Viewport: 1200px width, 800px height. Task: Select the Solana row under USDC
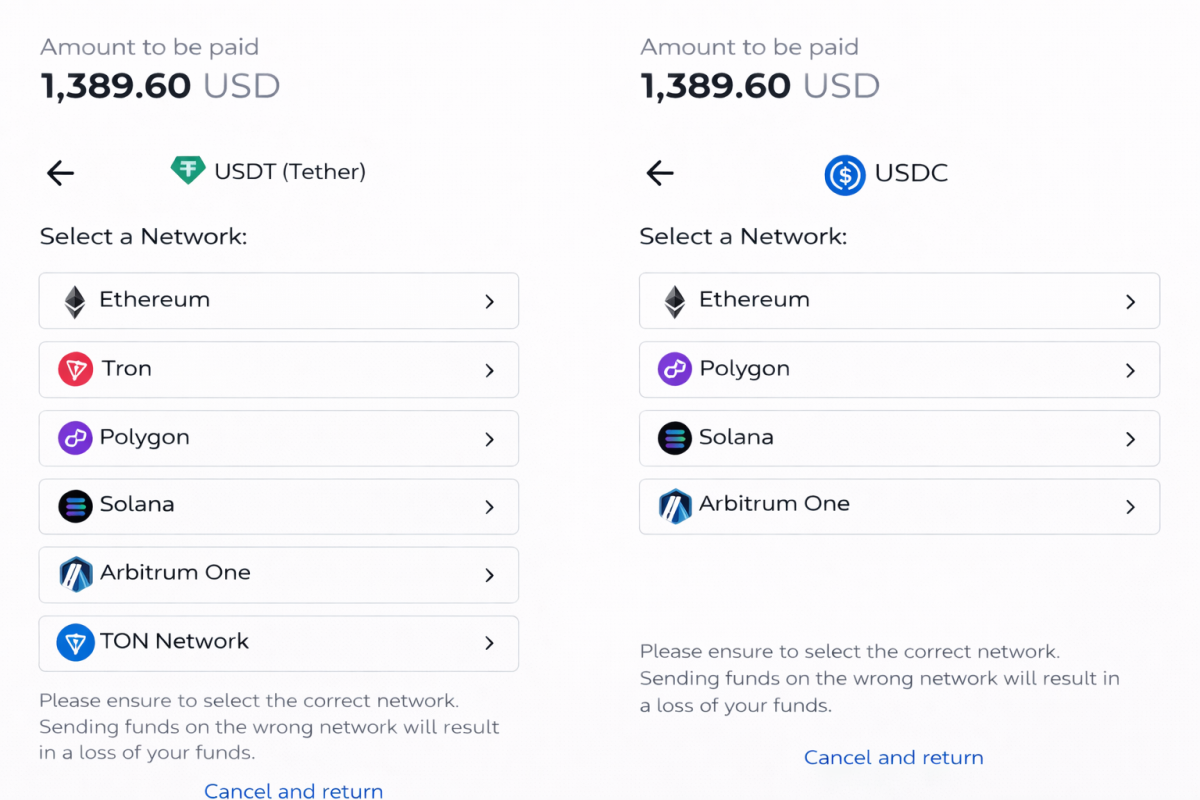coord(899,438)
